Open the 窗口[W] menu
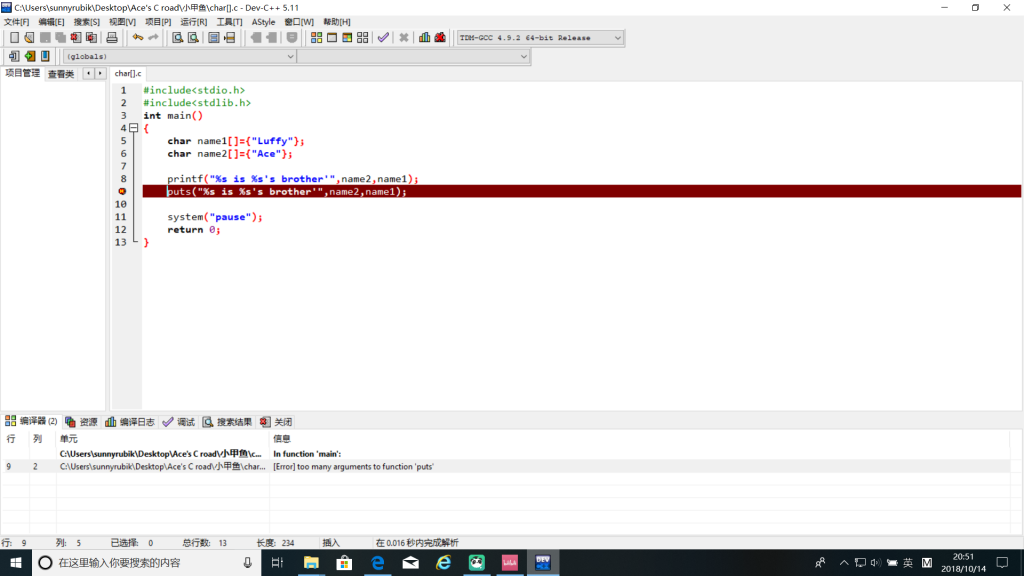The height and width of the screenshot is (576, 1024). pos(298,22)
